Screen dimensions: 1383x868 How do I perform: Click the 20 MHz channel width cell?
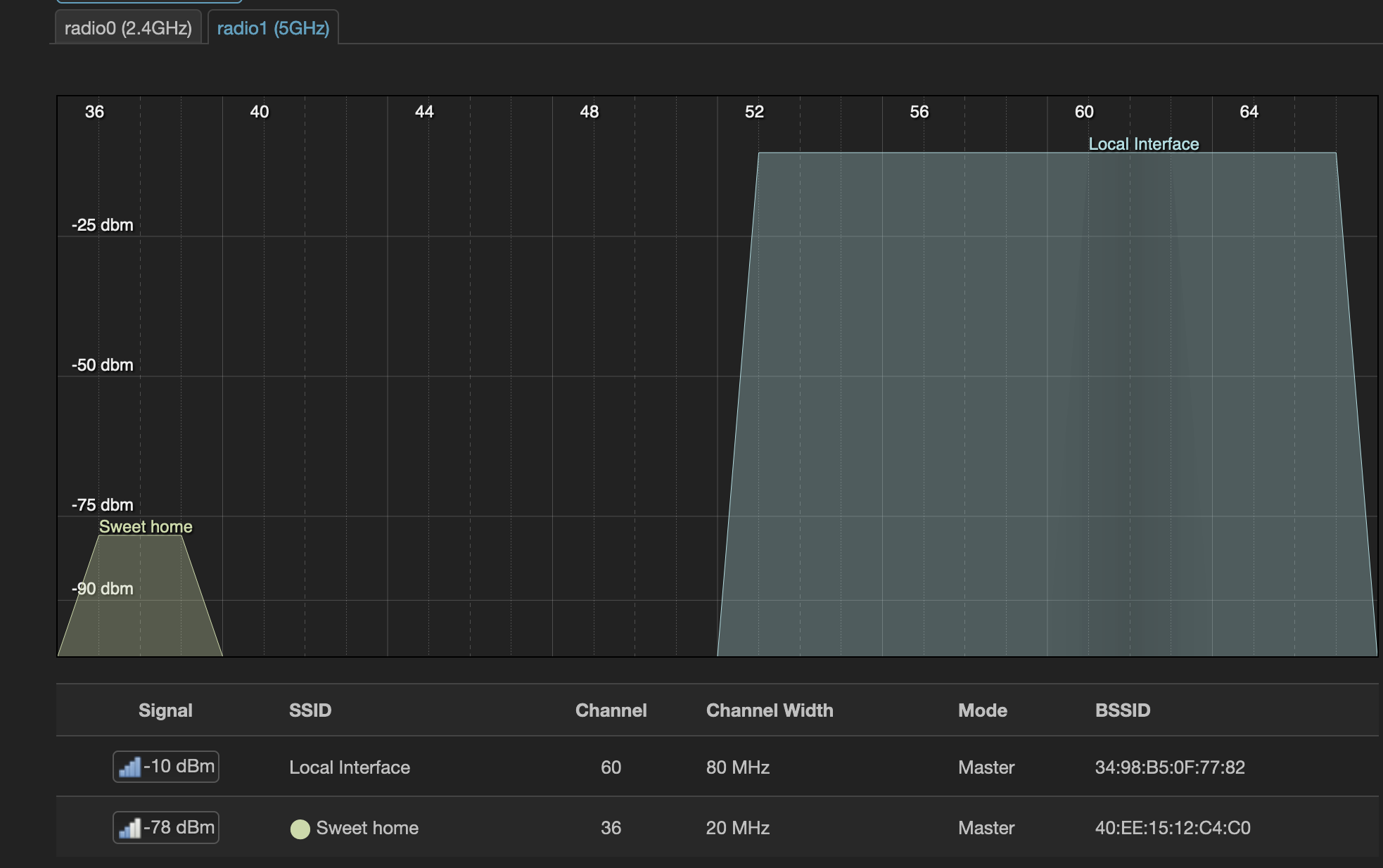[x=738, y=828]
